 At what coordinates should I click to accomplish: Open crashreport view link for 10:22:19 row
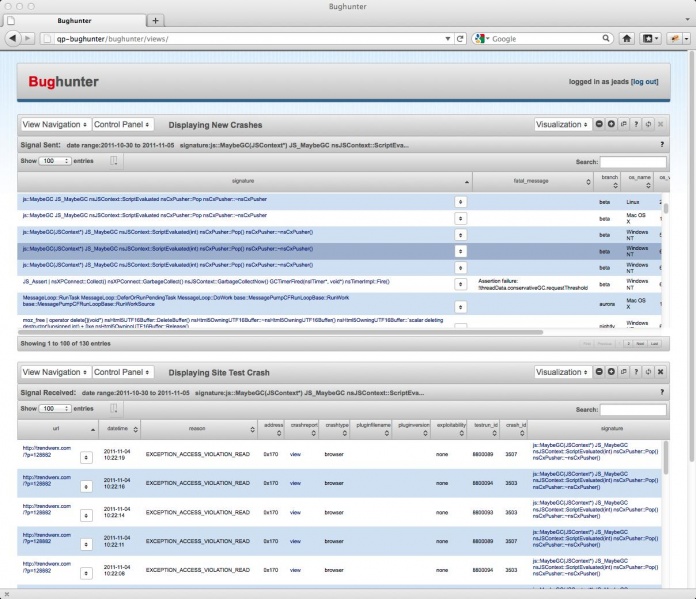[295, 454]
